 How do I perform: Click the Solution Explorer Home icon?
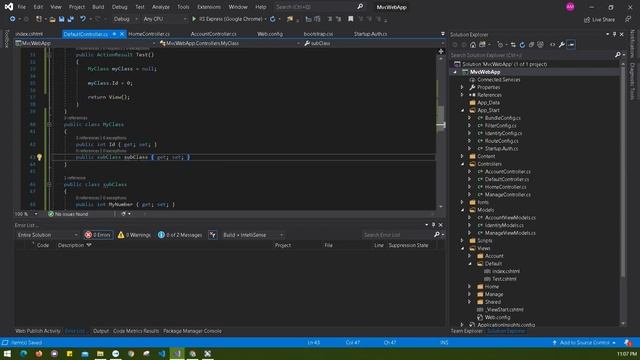(473, 45)
